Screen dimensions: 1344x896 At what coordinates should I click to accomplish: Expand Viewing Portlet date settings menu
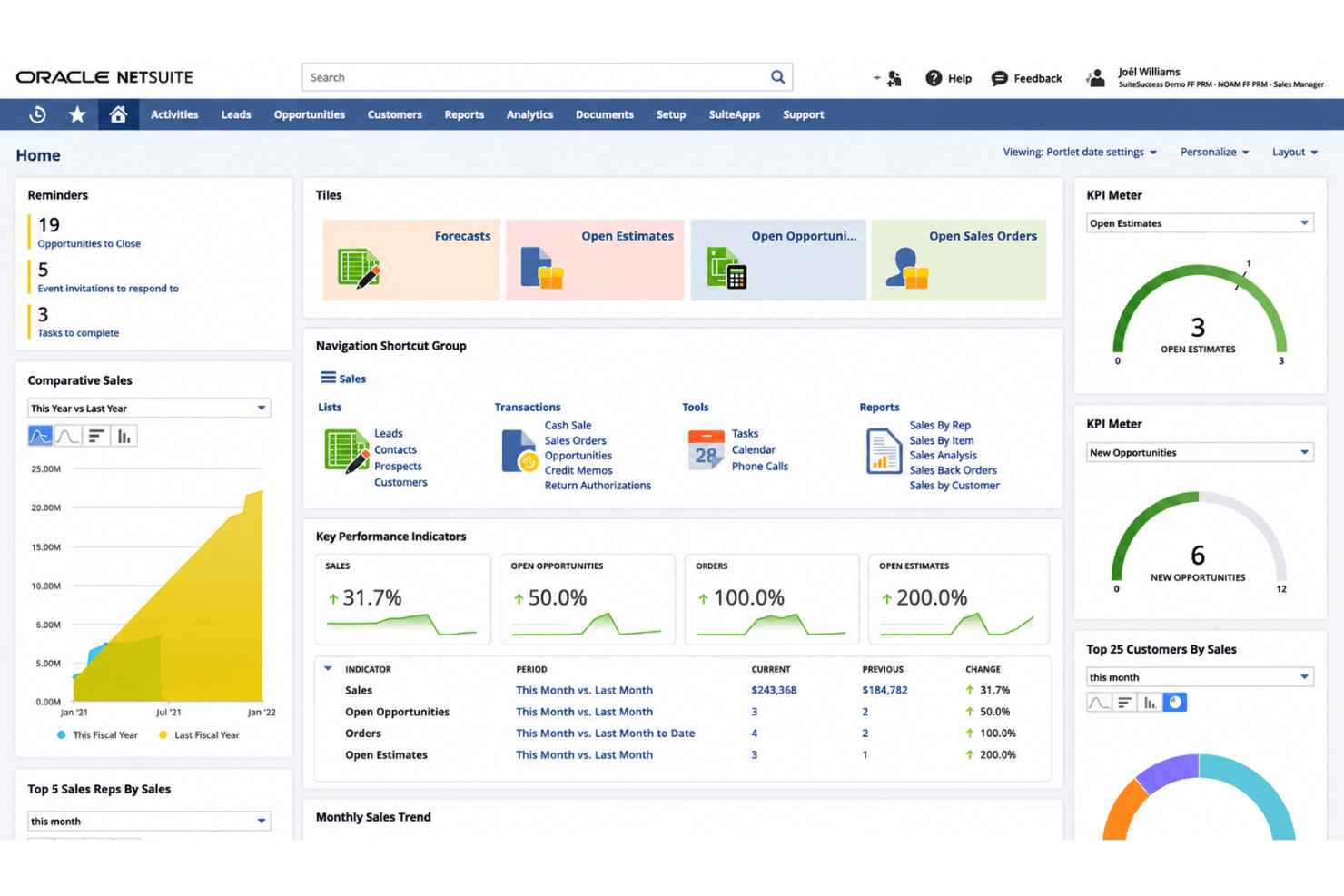pos(1080,152)
